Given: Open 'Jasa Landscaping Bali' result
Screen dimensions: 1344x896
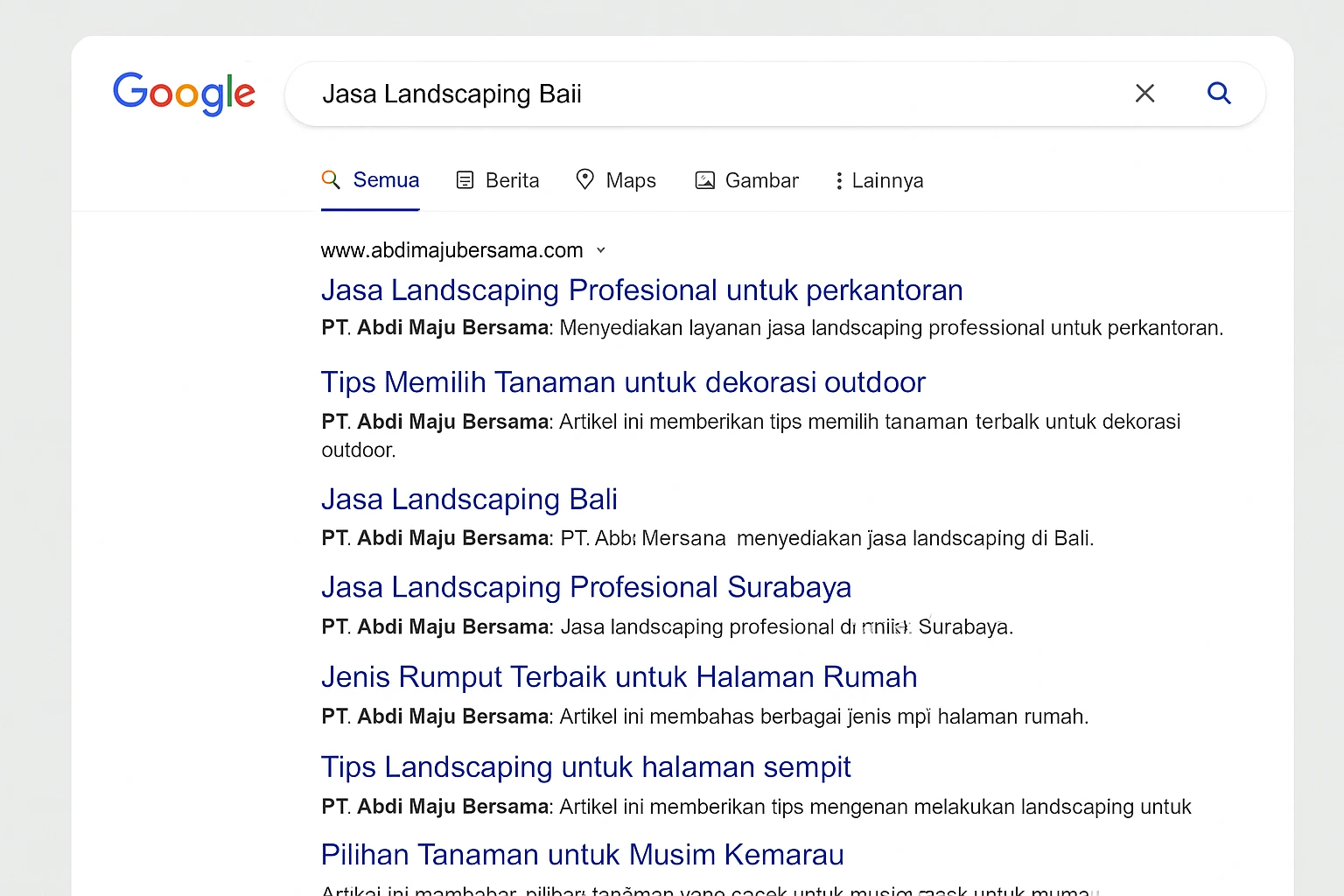Looking at the screenshot, I should coord(469,499).
